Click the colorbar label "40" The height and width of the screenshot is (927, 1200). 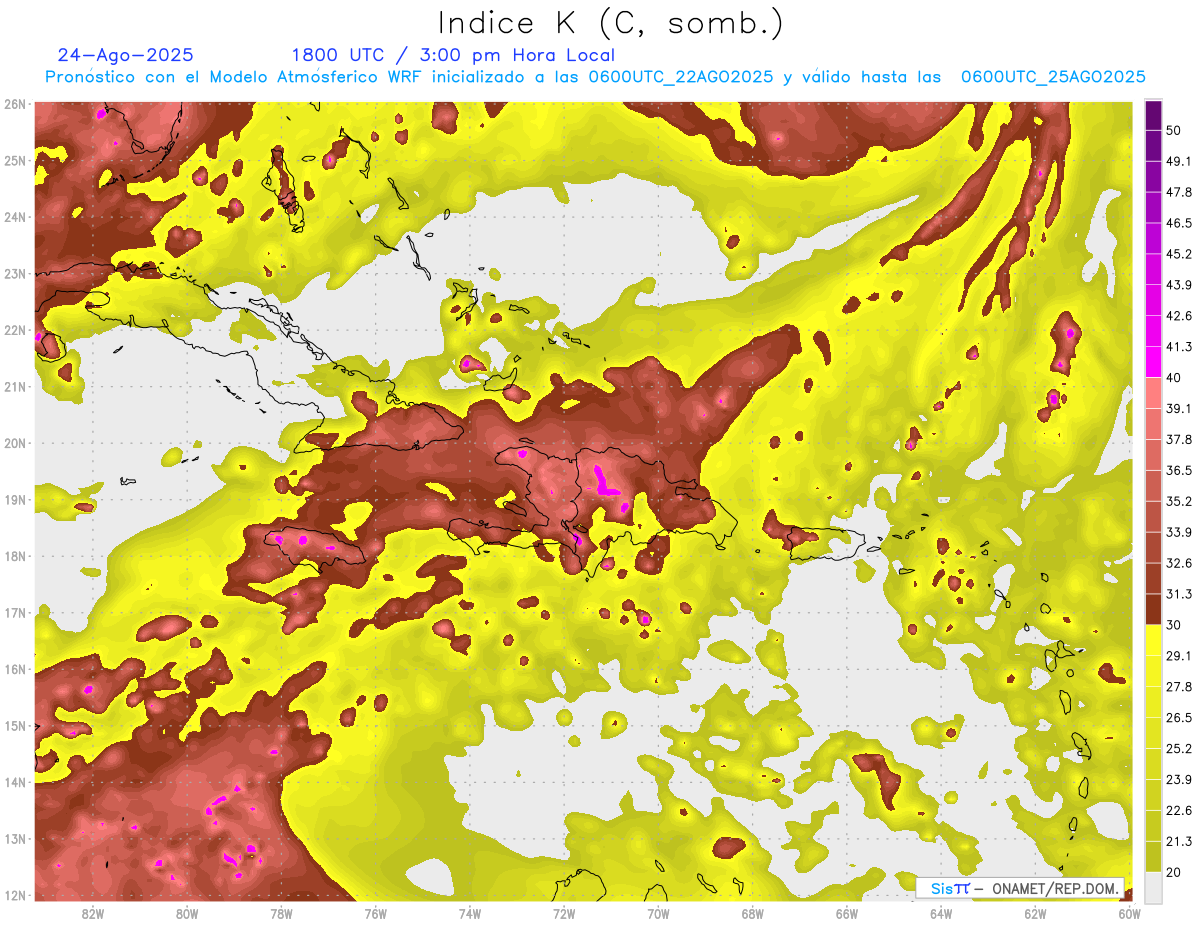point(1174,378)
